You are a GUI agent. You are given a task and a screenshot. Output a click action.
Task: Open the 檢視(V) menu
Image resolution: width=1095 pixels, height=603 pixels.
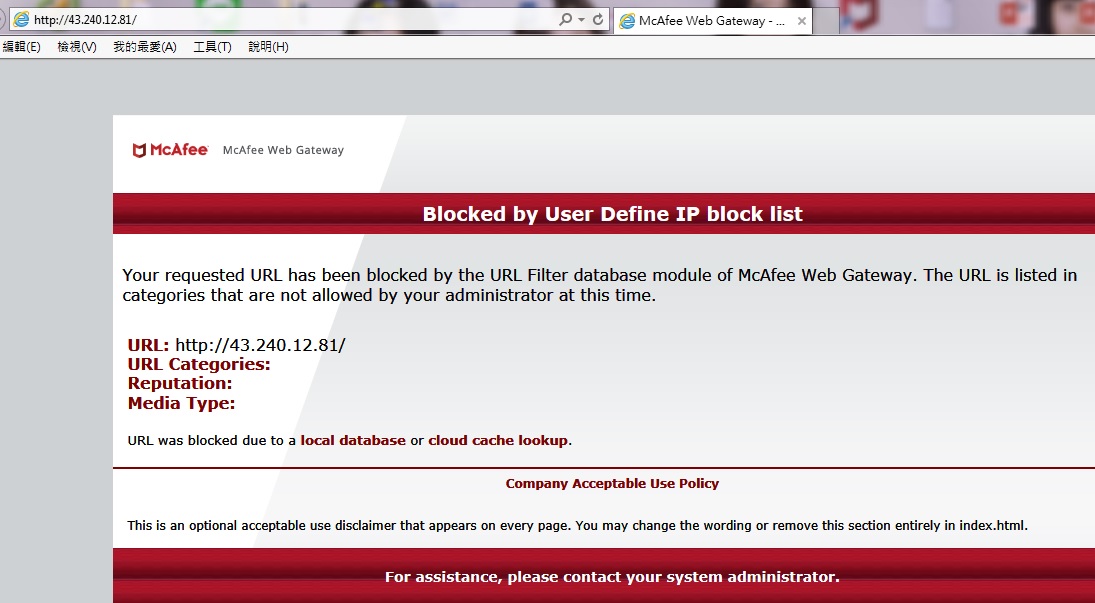[77, 47]
